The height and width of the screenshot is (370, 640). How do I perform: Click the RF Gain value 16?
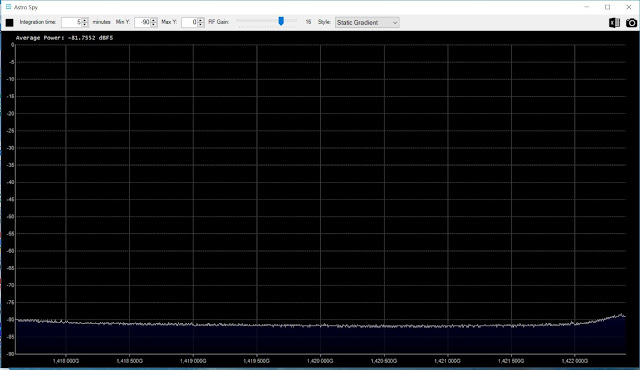(x=308, y=22)
